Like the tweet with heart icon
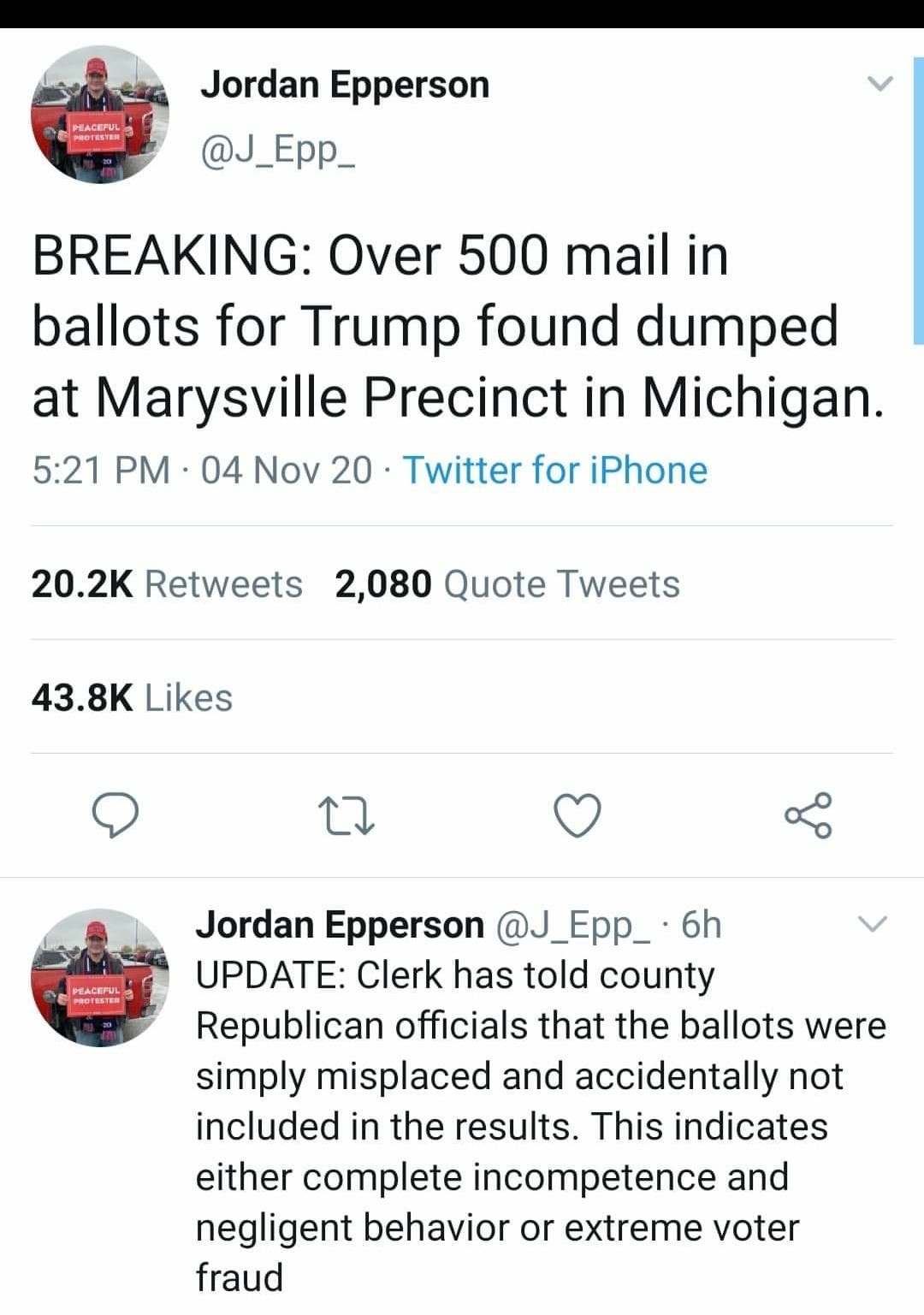The height and width of the screenshot is (1315, 924). coord(577,814)
